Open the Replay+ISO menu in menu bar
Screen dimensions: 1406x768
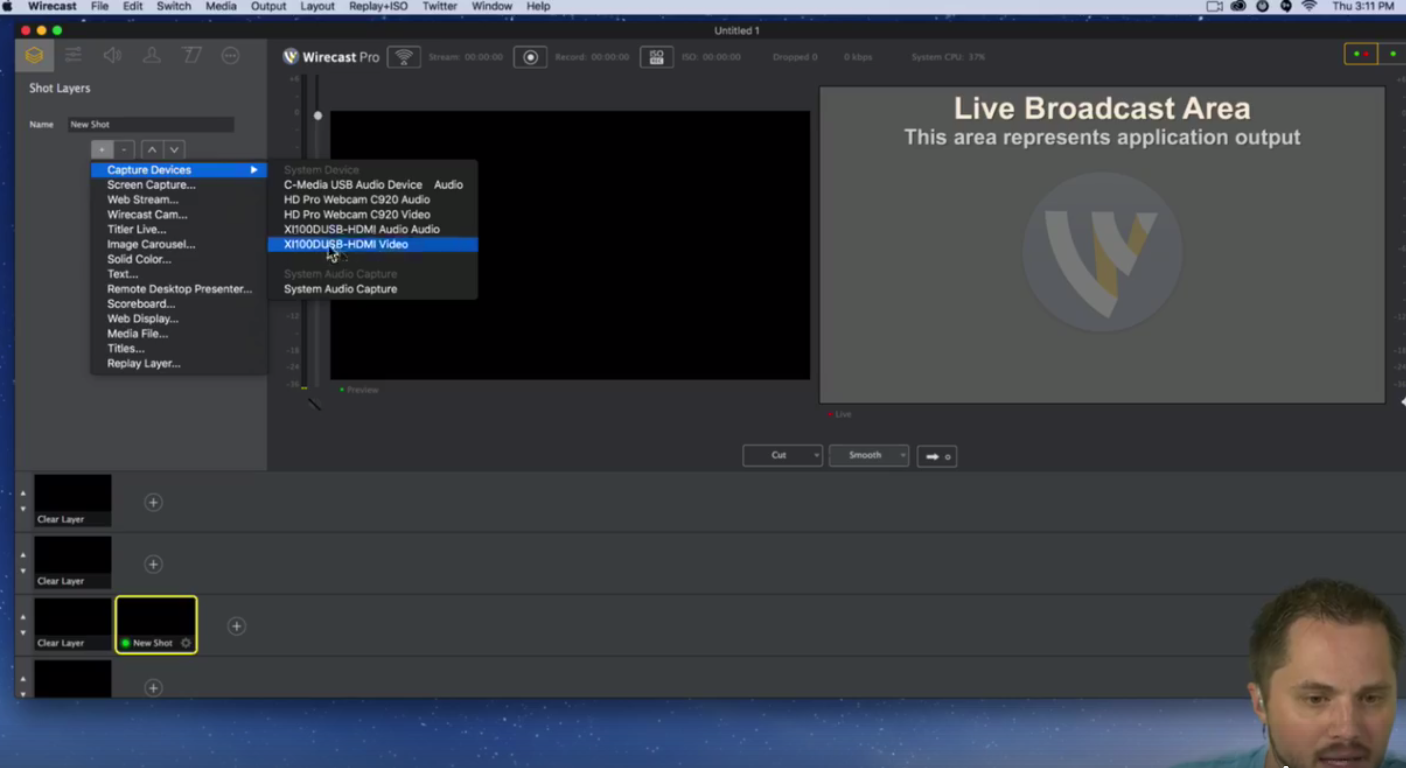tap(378, 6)
